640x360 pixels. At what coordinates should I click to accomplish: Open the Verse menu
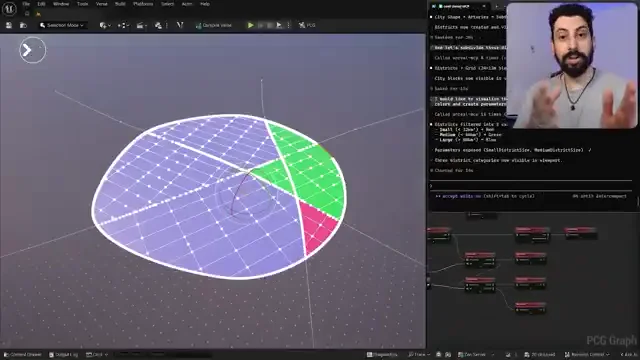click(102, 4)
